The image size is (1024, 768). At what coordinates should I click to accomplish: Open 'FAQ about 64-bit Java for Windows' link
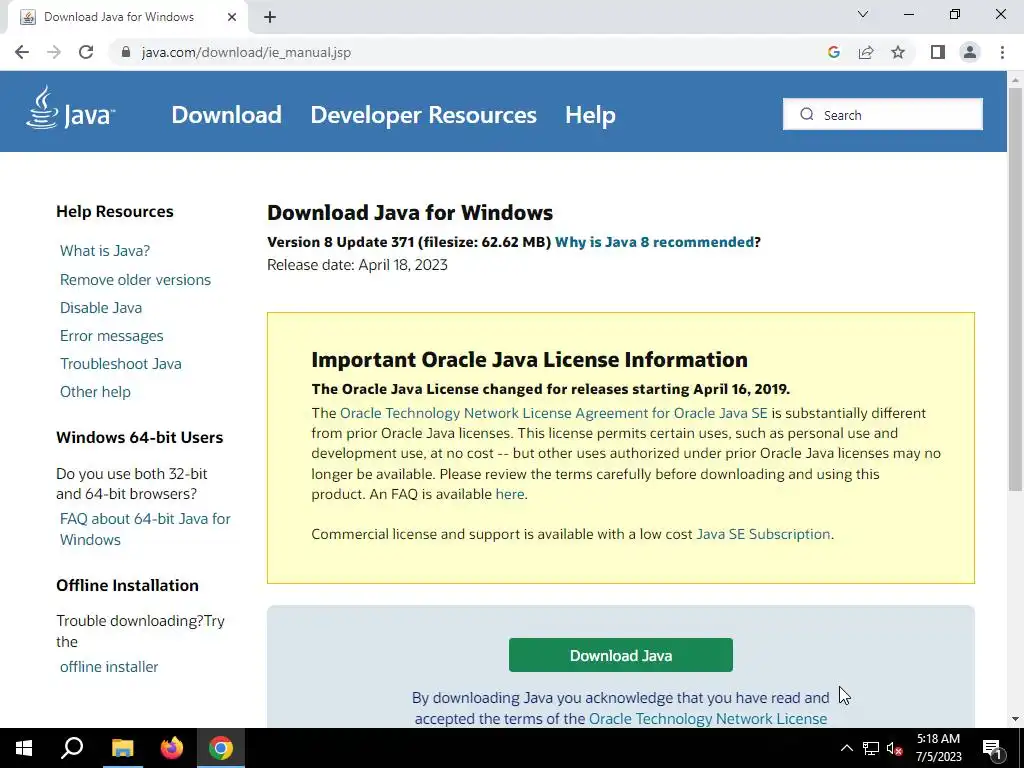click(x=145, y=529)
